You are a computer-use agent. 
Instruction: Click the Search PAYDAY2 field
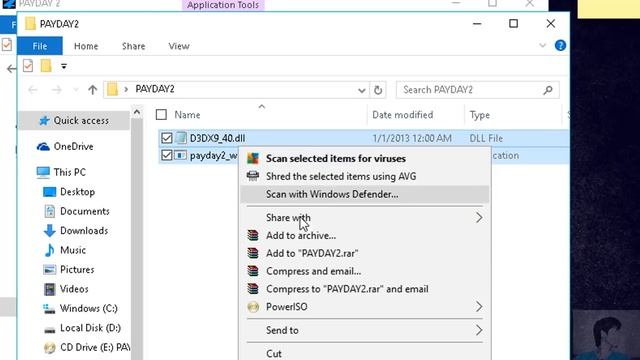tap(478, 90)
